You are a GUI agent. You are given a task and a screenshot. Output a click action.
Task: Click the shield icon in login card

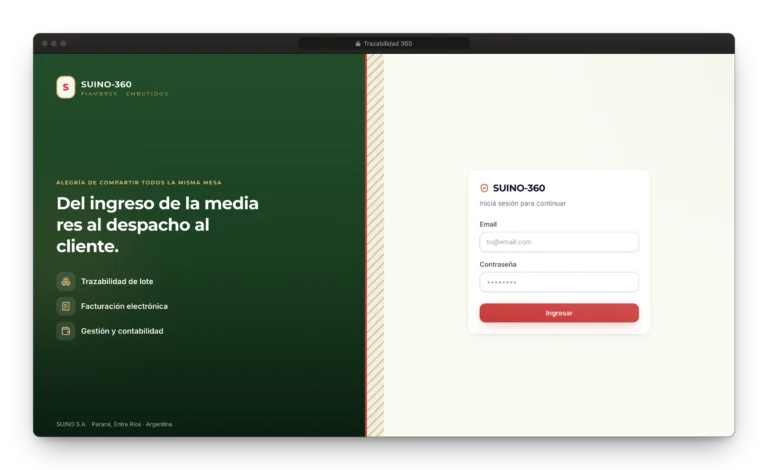coord(484,188)
